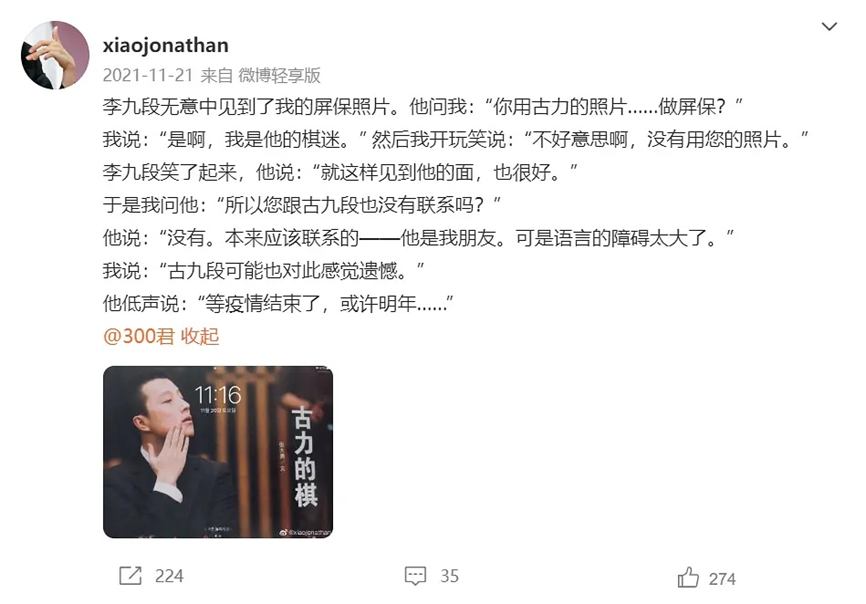Click the @xiaojonathan watermark on photo

305,532
